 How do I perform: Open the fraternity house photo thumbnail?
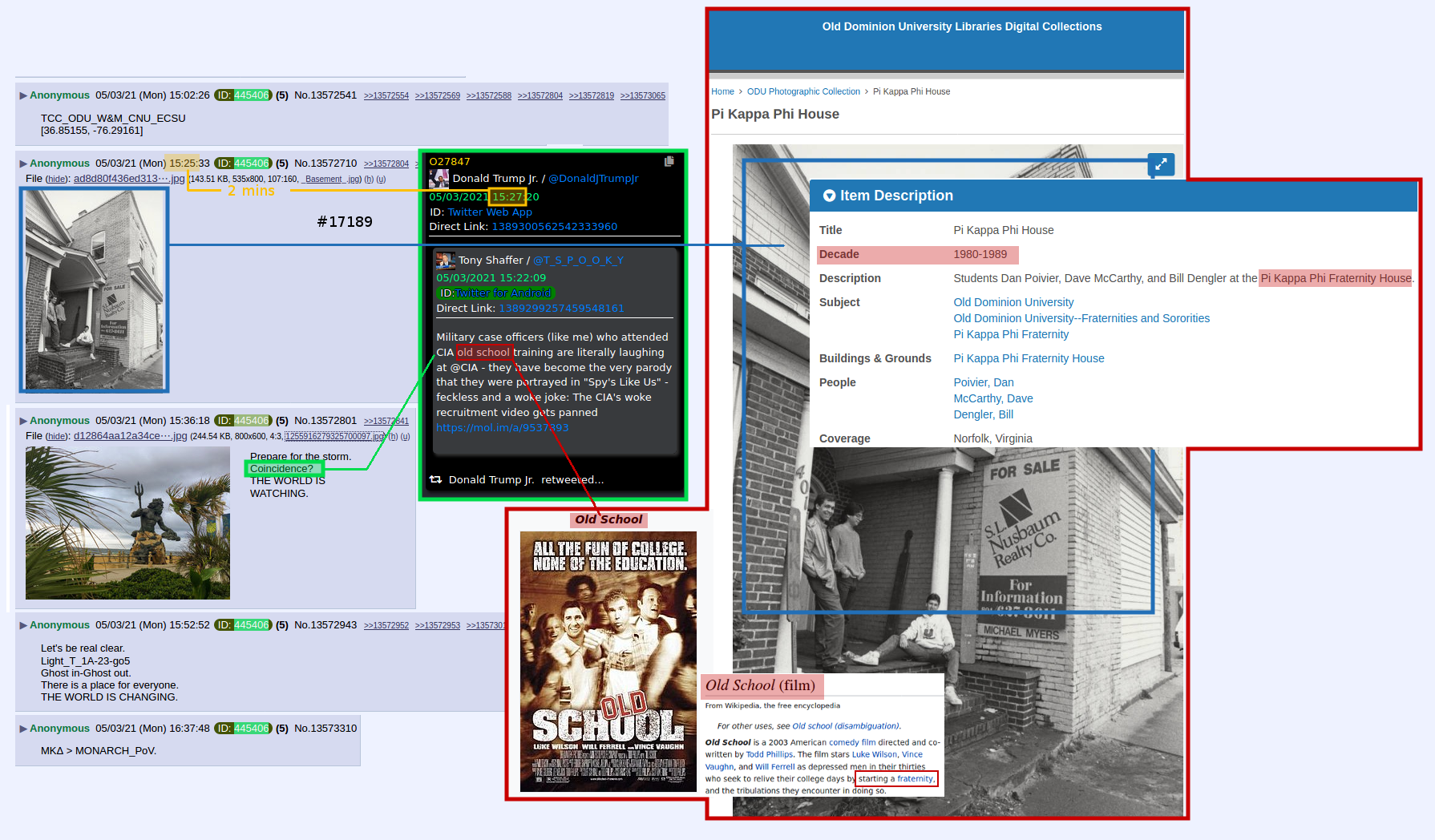click(94, 289)
